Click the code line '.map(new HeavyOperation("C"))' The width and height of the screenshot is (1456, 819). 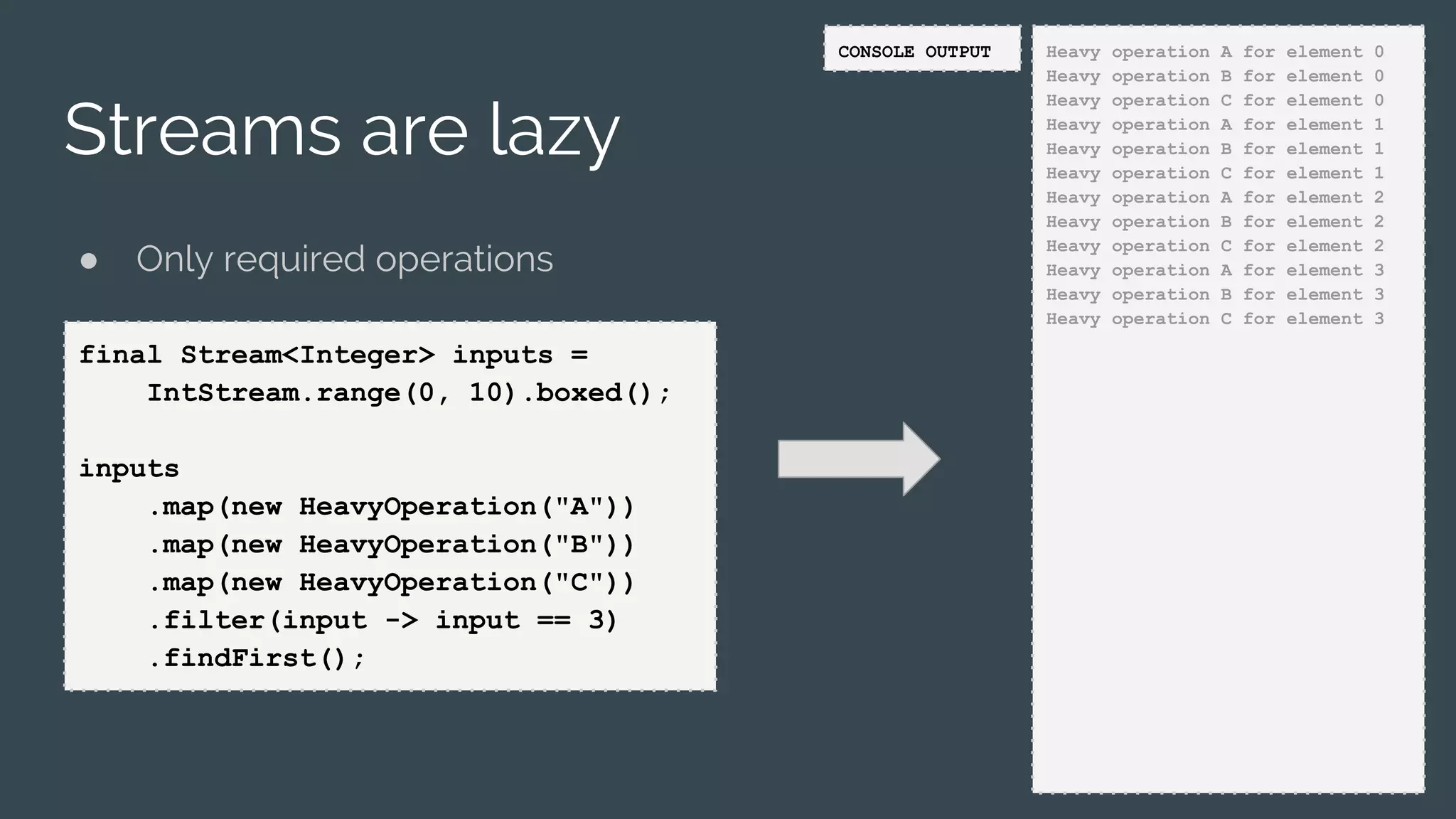coord(391,582)
